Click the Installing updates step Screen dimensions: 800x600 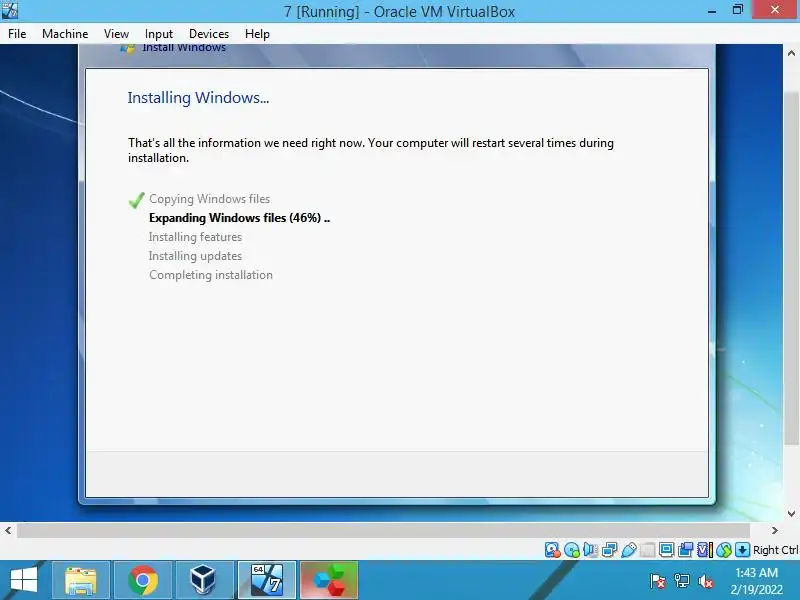click(x=195, y=256)
